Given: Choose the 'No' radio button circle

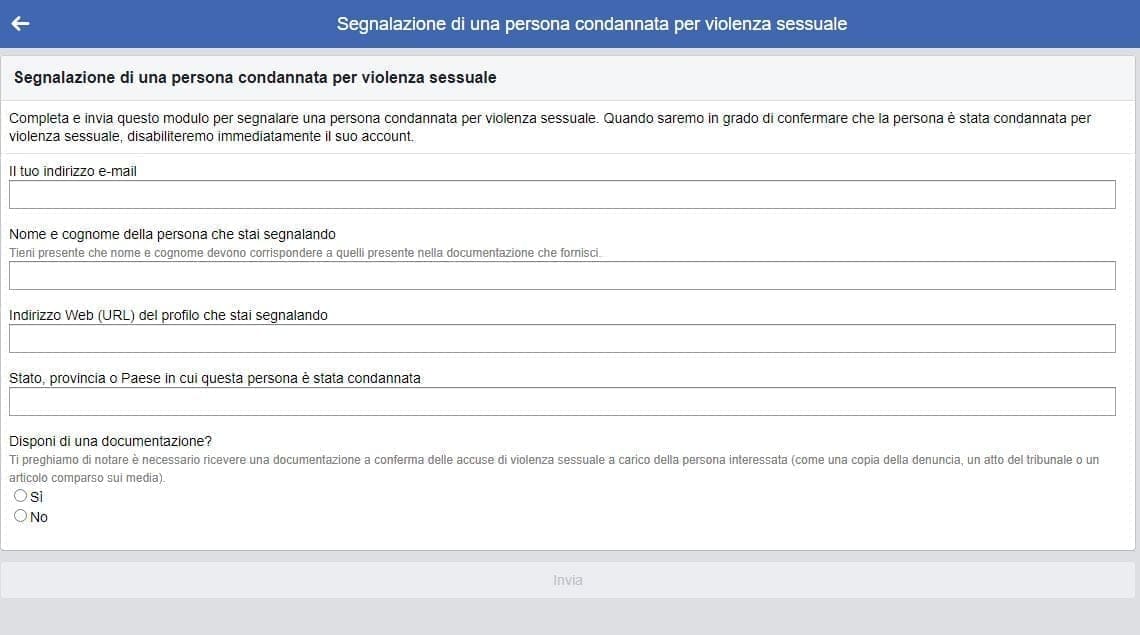Looking at the screenshot, I should [x=20, y=516].
